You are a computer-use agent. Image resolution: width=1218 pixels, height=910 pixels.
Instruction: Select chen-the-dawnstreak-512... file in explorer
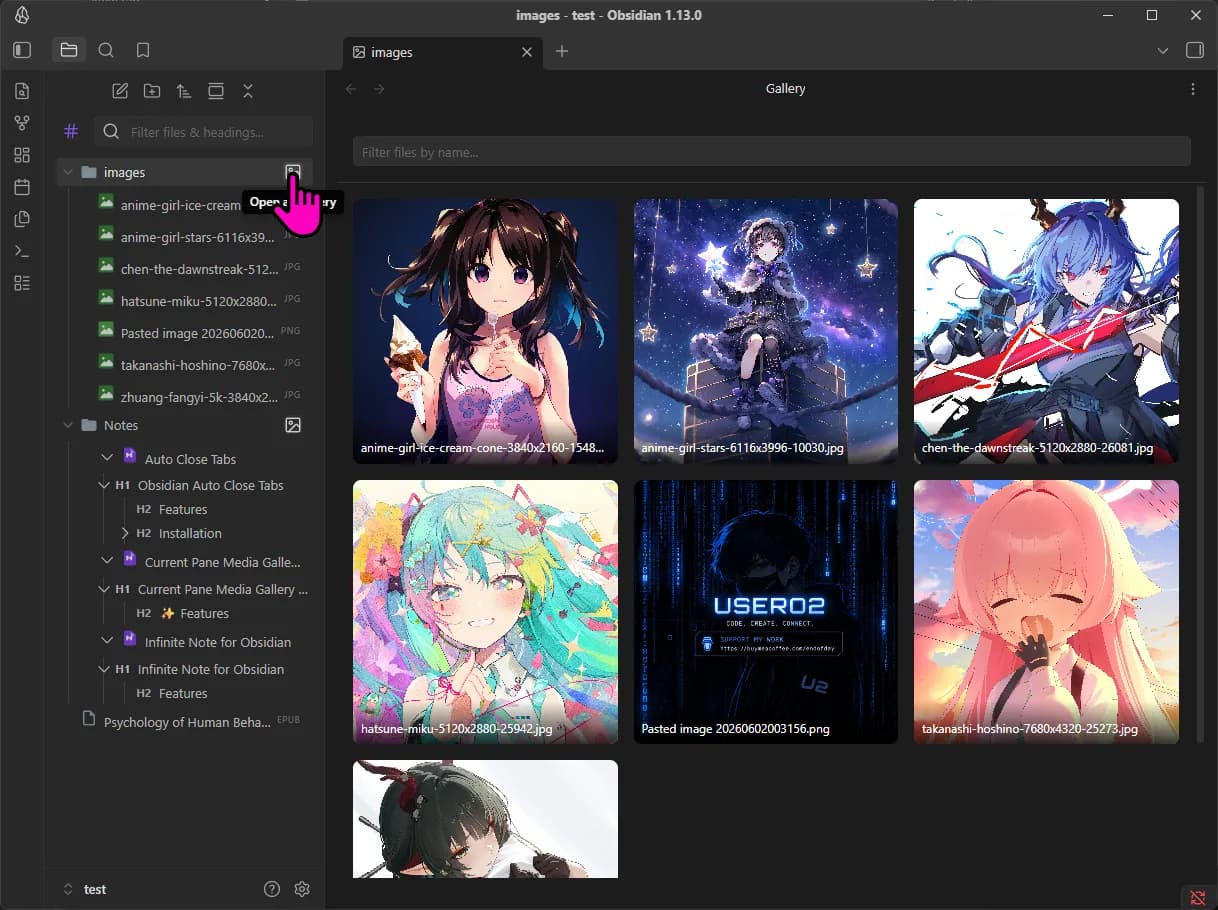(x=200, y=269)
